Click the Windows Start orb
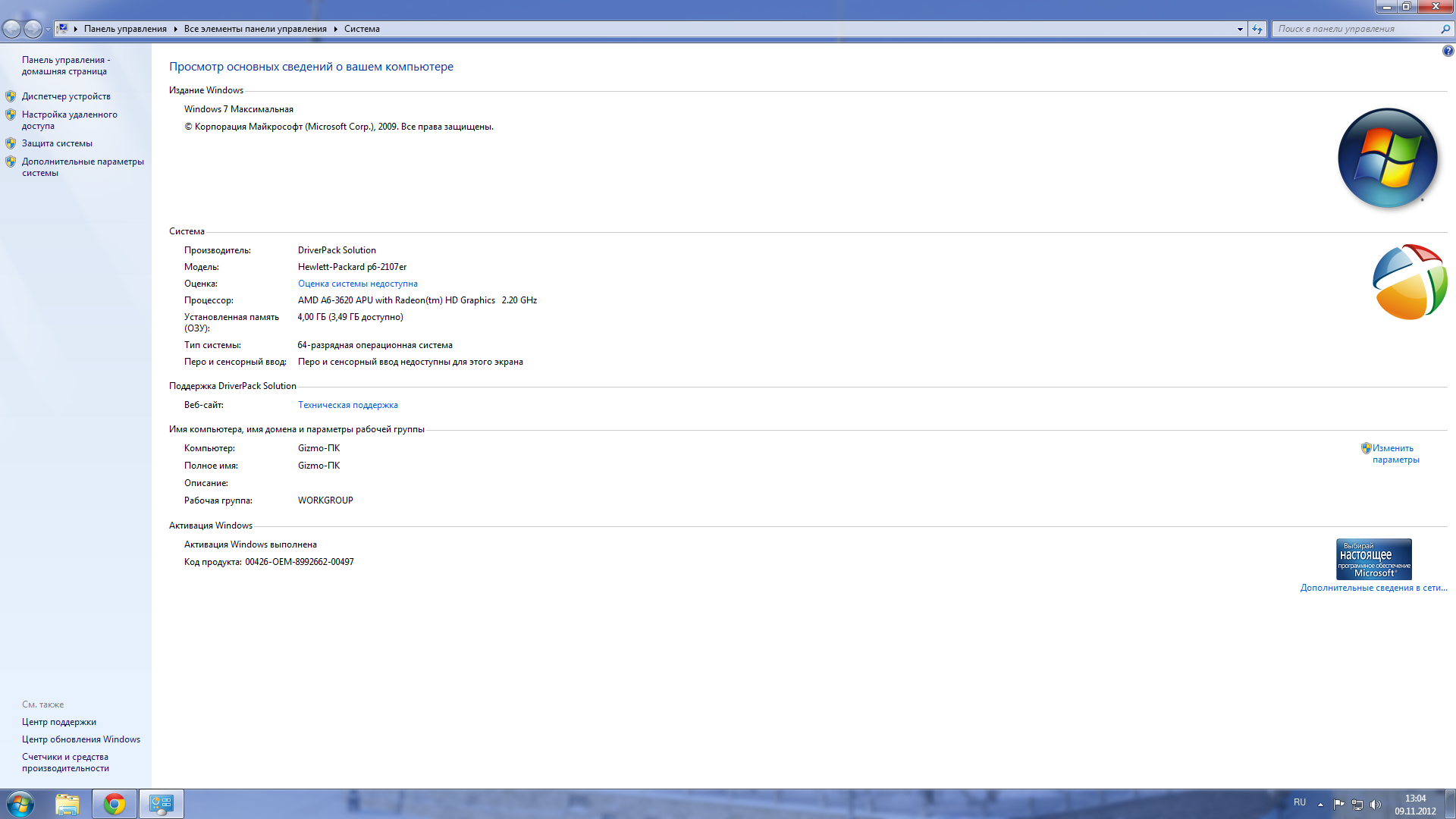This screenshot has height=819, width=1456. (20, 804)
